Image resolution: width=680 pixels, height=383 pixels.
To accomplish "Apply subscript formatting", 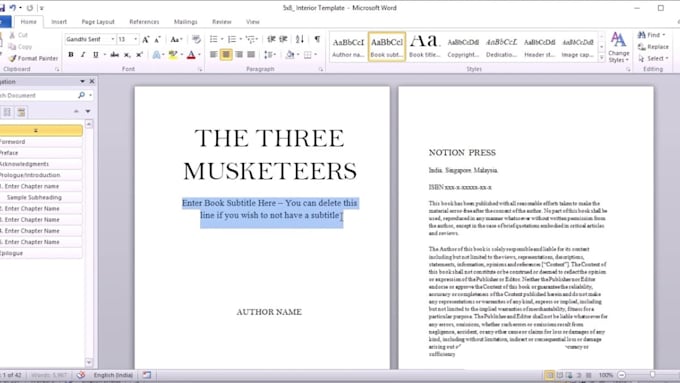I will pyautogui.click(x=127, y=55).
